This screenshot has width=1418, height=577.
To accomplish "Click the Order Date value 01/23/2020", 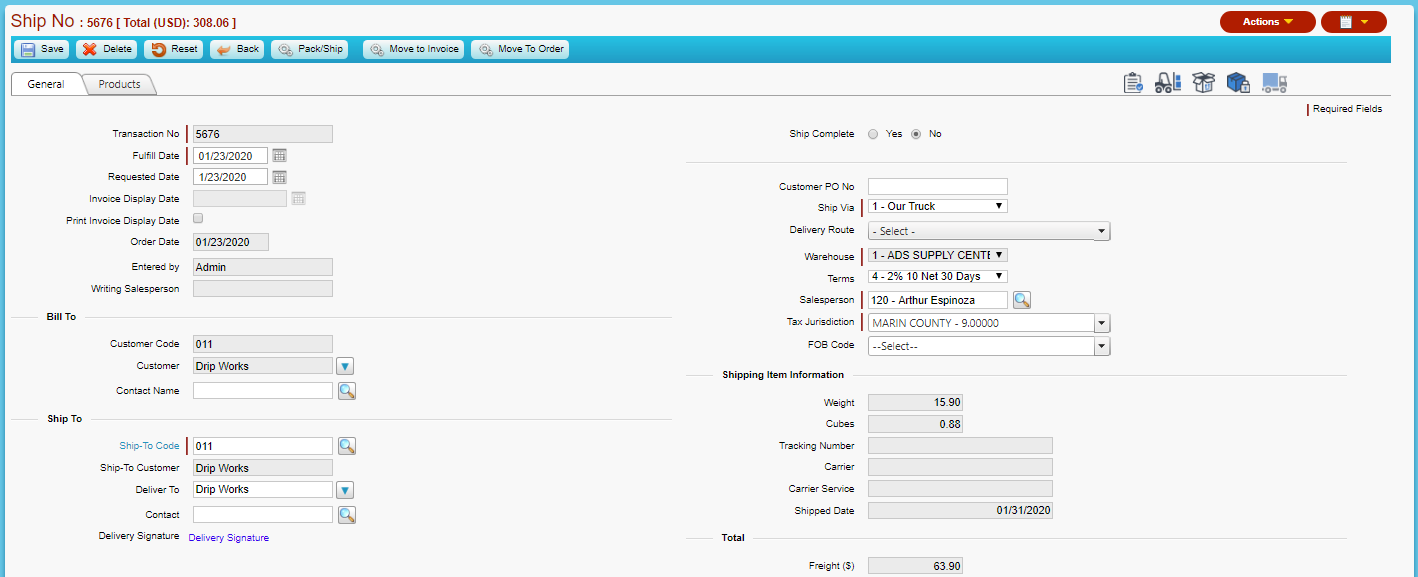I will (231, 242).
